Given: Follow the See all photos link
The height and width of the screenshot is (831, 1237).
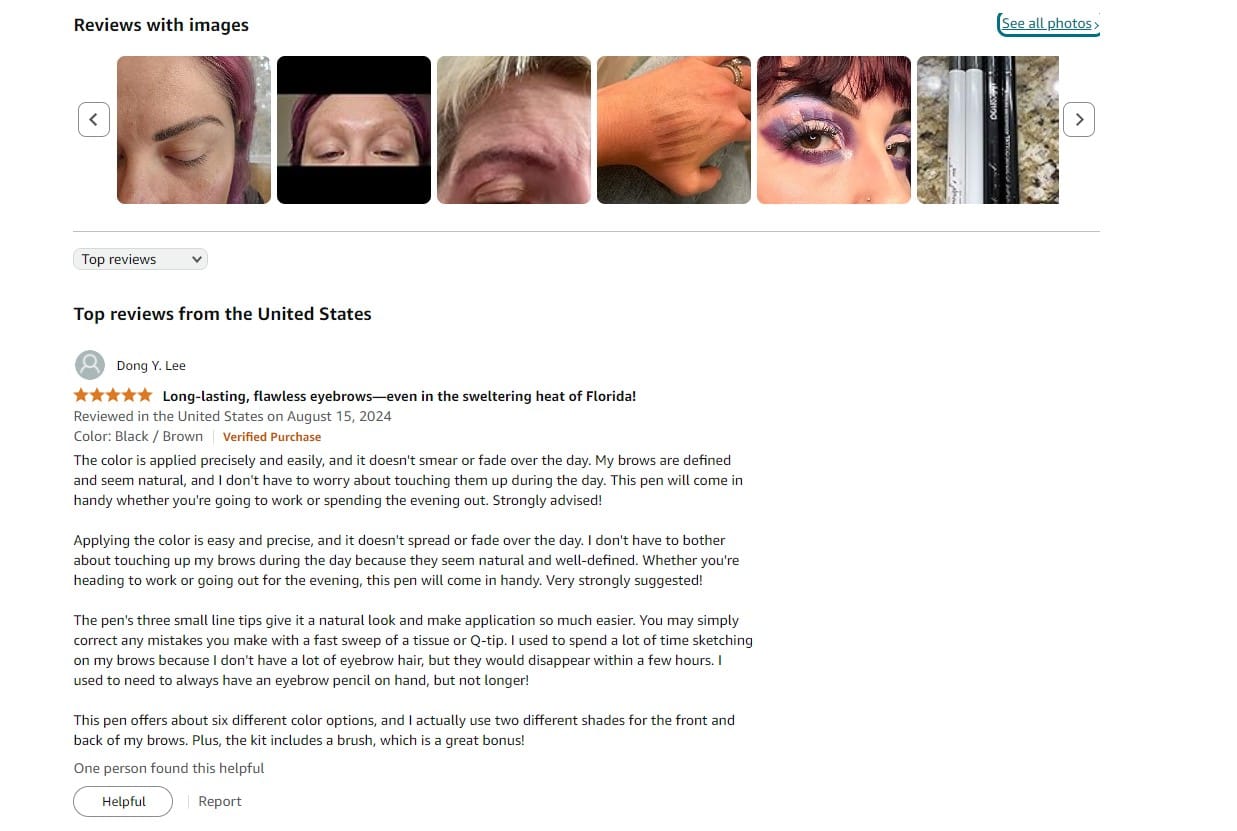Looking at the screenshot, I should coord(1049,24).
